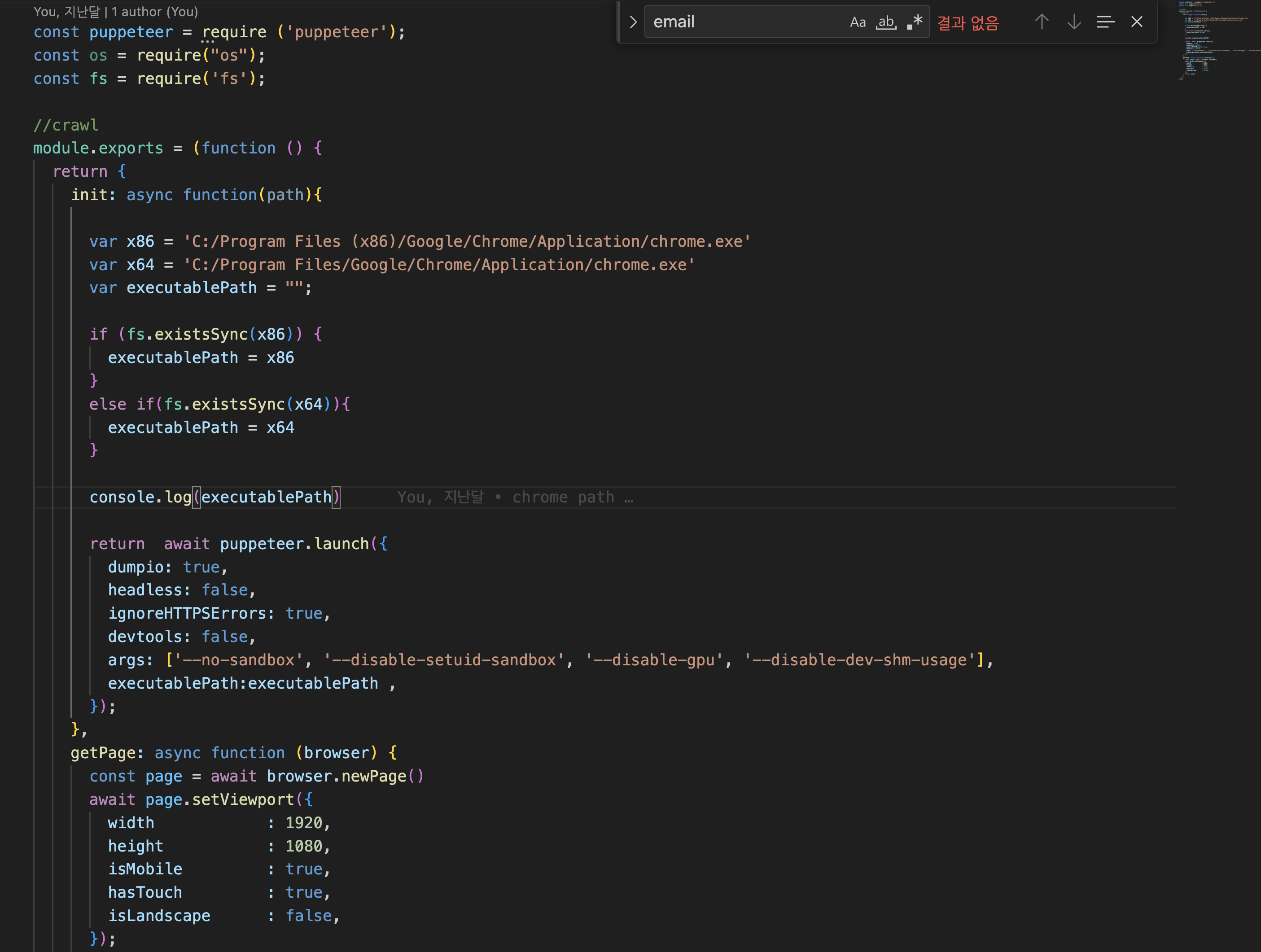This screenshot has height=952, width=1261.
Task: Click the '//crawl' comment
Action: point(66,125)
